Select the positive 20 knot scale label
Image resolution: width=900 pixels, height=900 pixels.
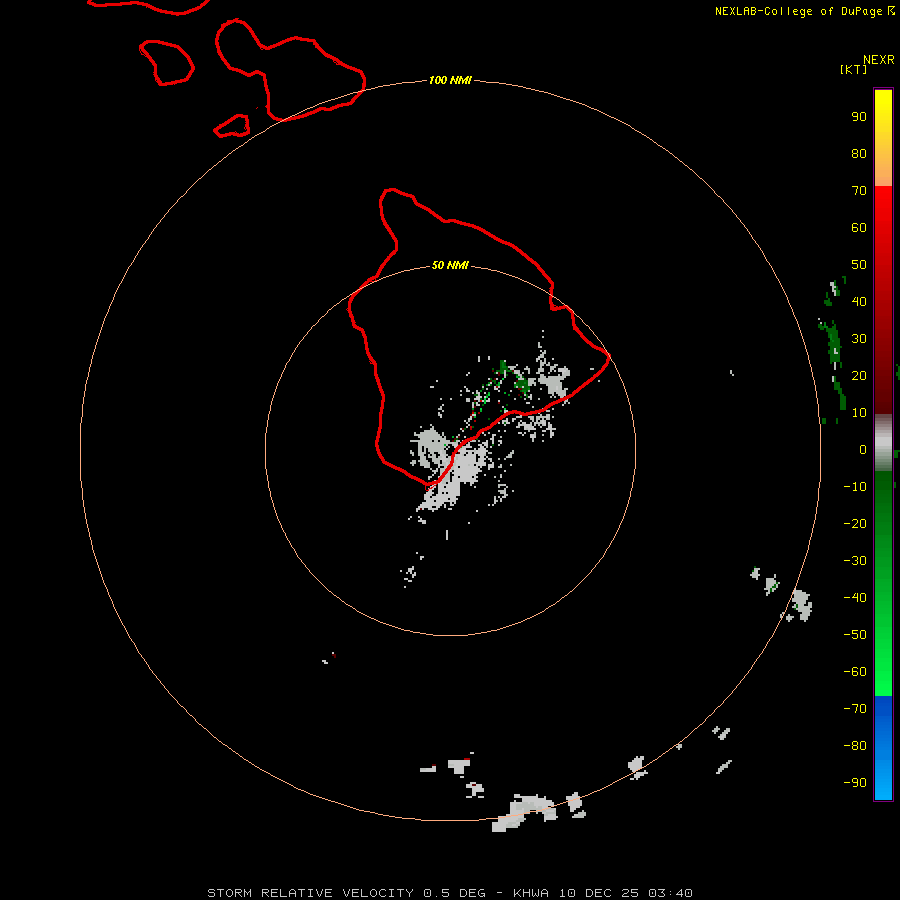click(859, 375)
